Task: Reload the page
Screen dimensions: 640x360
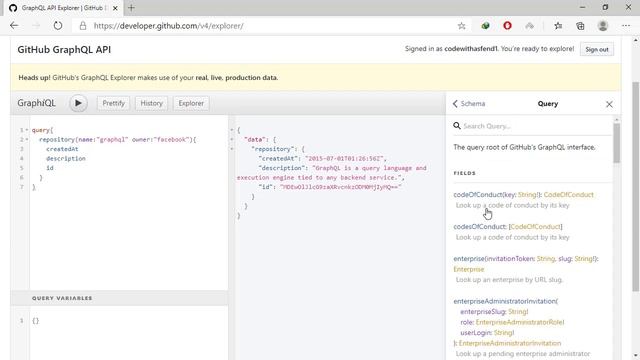Action: [58, 26]
